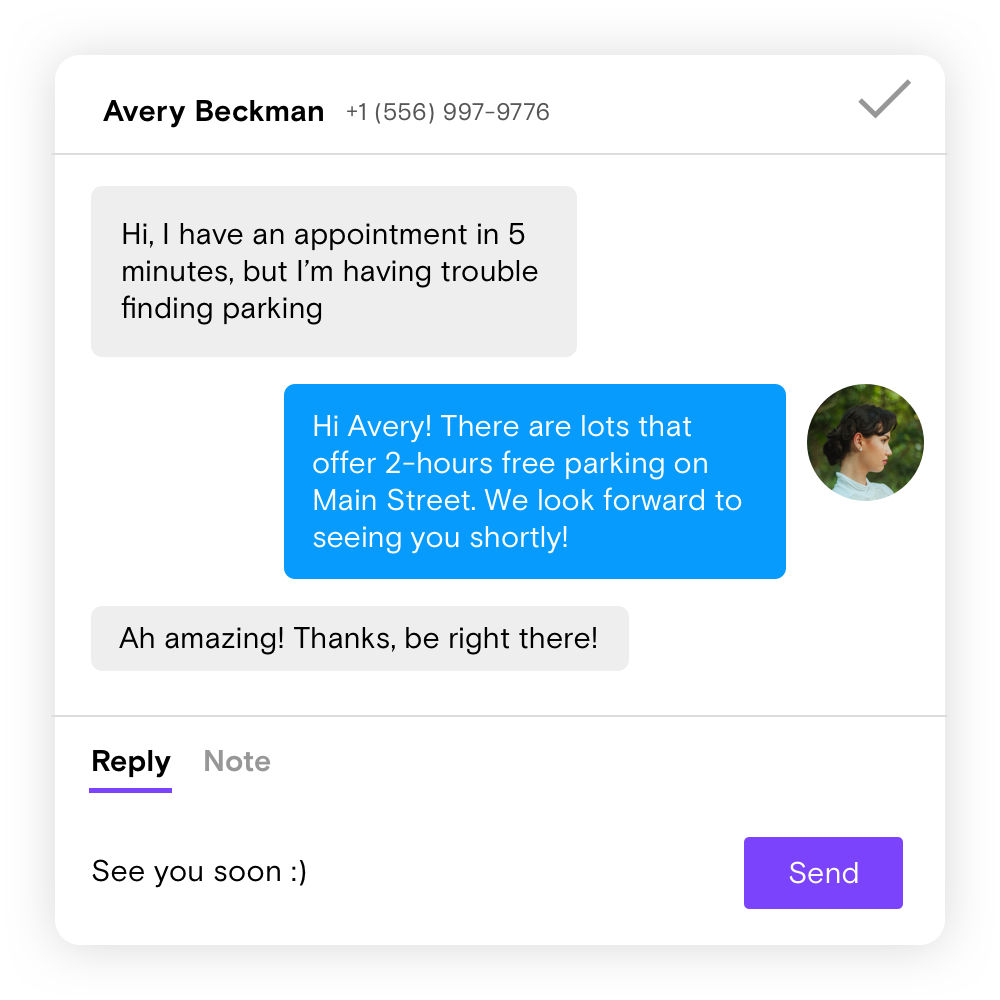1000x1000 pixels.
Task: Click the 'Hi Avery!' greeting text
Action: pyautogui.click(x=372, y=427)
